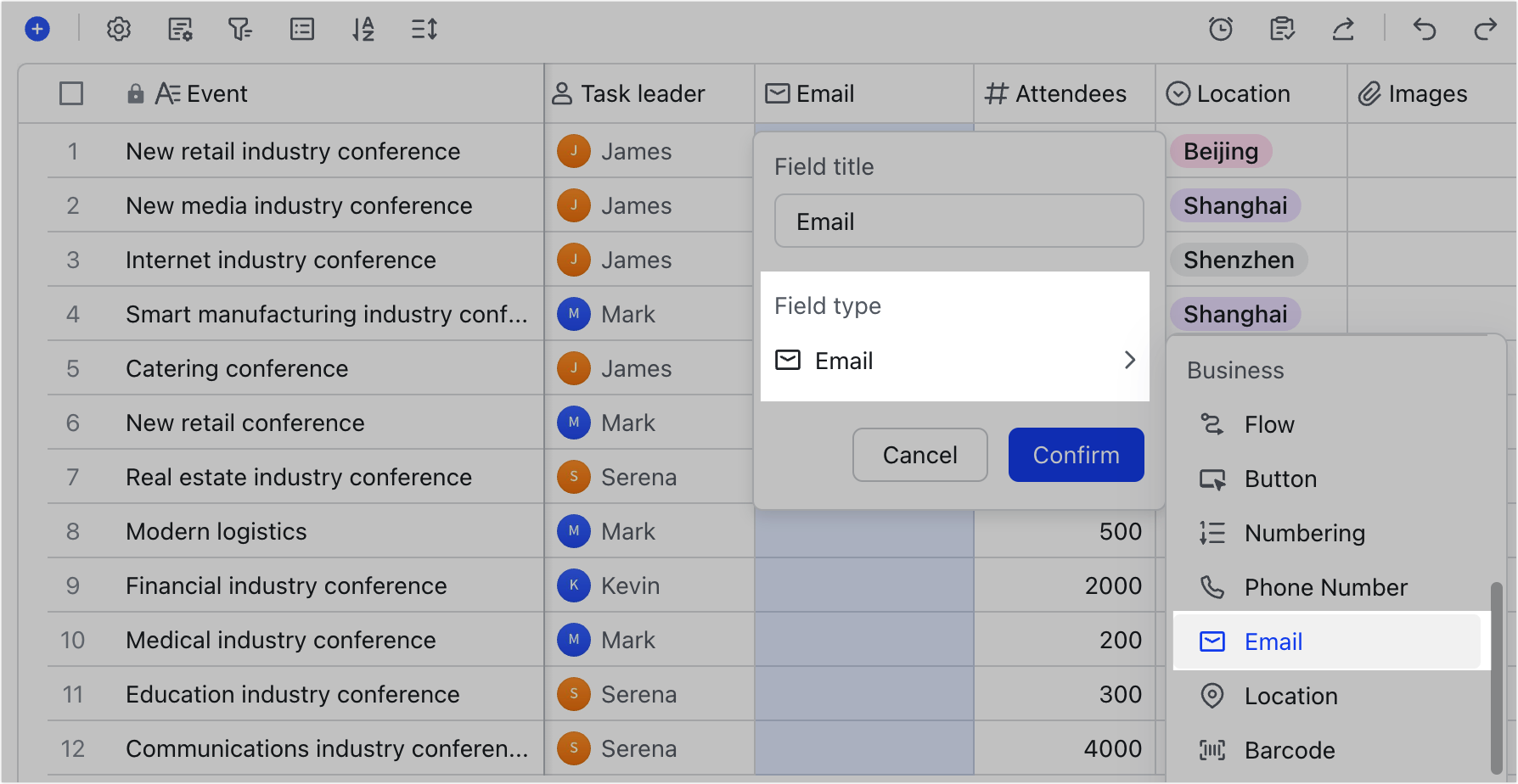Open the group records icon
Image resolution: width=1518 pixels, height=784 pixels.
302,30
